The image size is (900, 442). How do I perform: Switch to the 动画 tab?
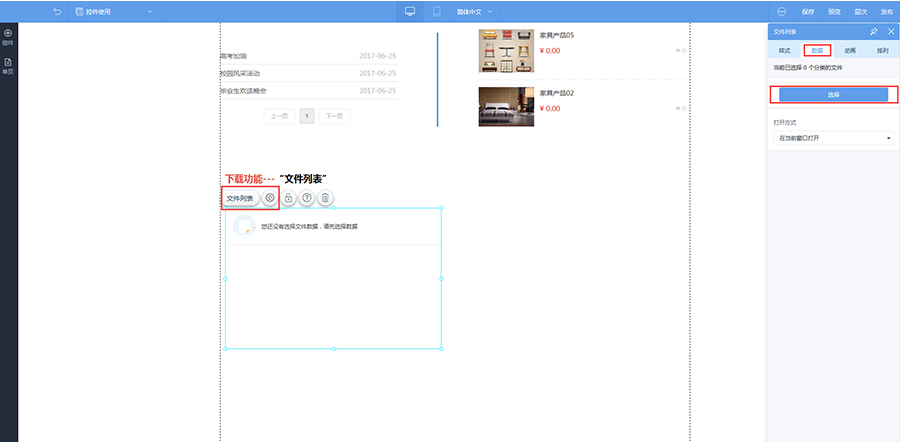click(x=850, y=51)
